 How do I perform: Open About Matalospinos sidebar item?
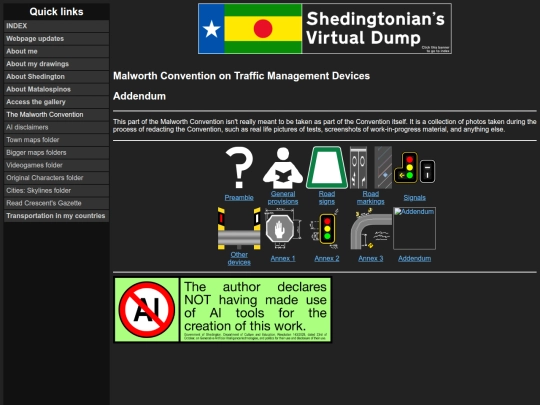coord(56,89)
